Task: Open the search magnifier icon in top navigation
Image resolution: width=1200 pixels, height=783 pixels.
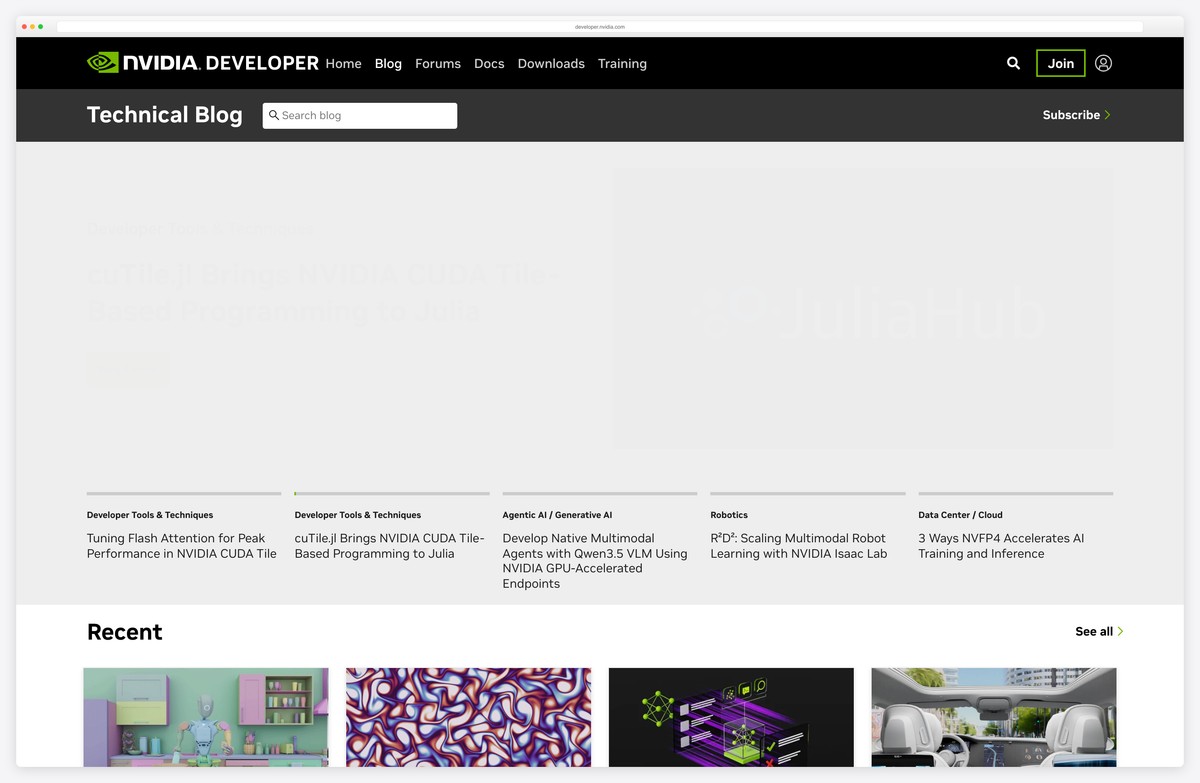Action: pos(1013,63)
